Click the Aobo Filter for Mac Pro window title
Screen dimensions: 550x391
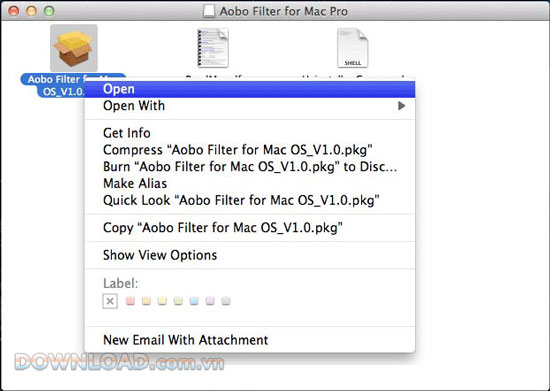(x=283, y=11)
